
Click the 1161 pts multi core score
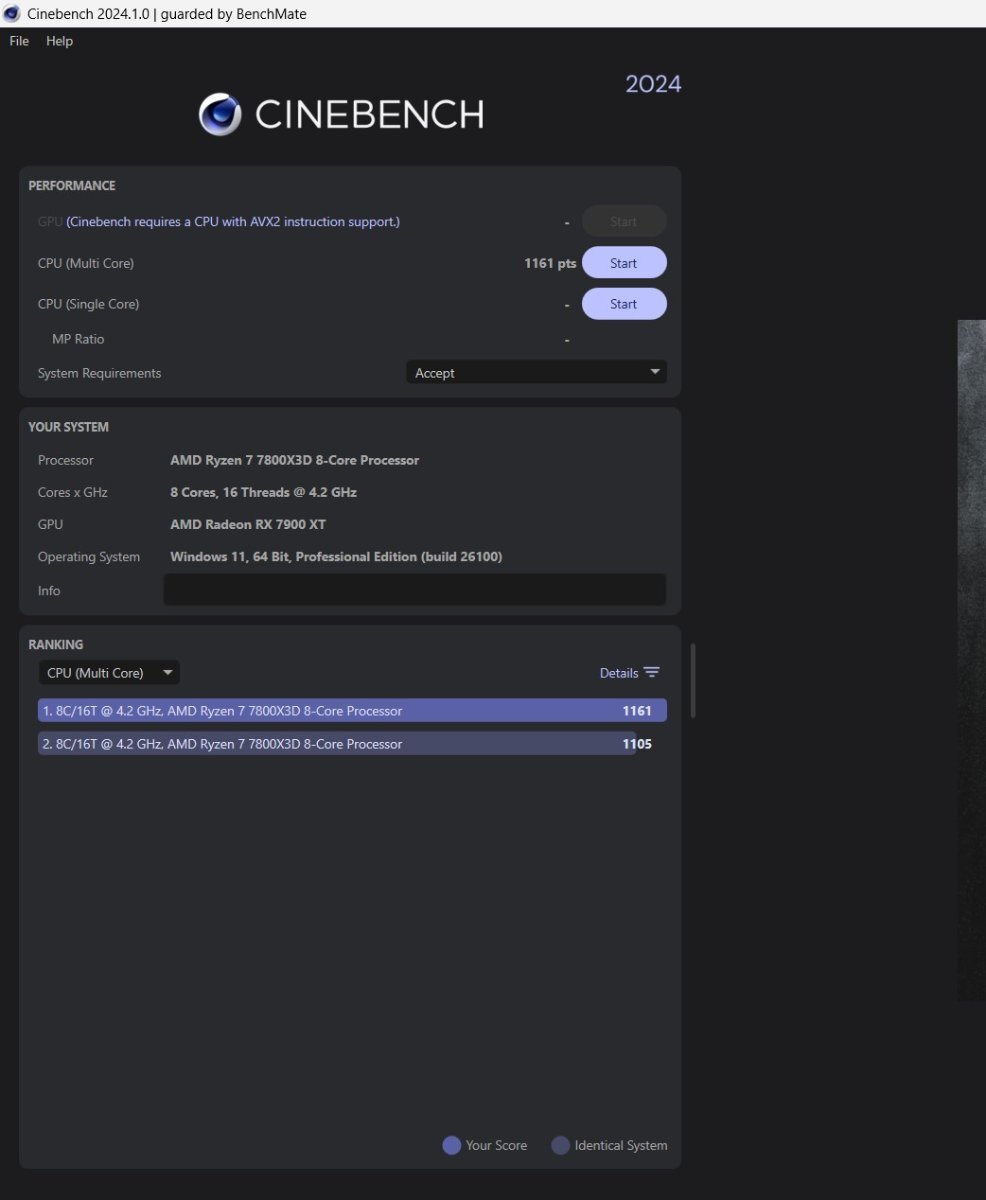(550, 263)
